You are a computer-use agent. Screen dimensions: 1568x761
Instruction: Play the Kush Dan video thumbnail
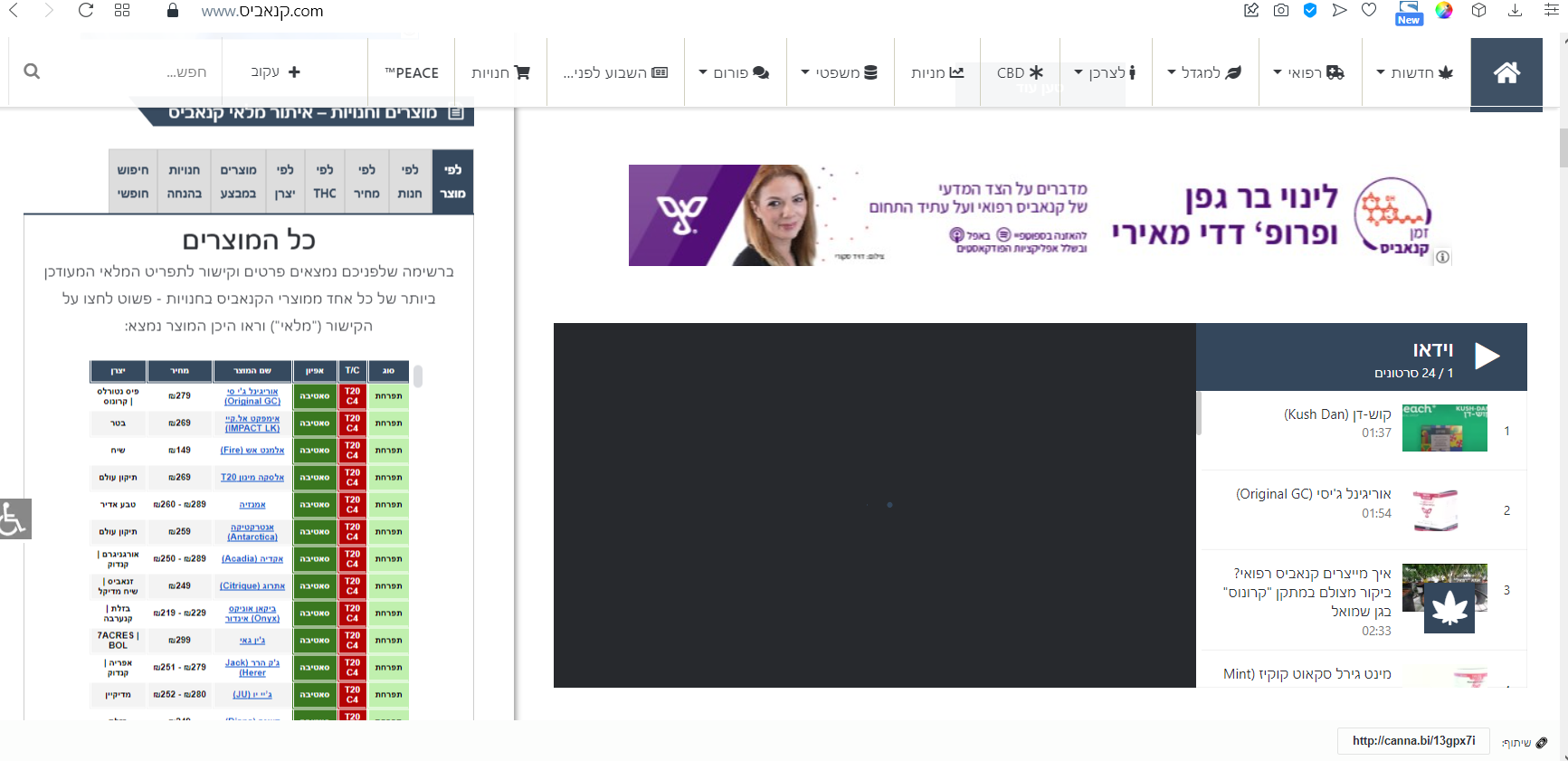click(x=1445, y=427)
